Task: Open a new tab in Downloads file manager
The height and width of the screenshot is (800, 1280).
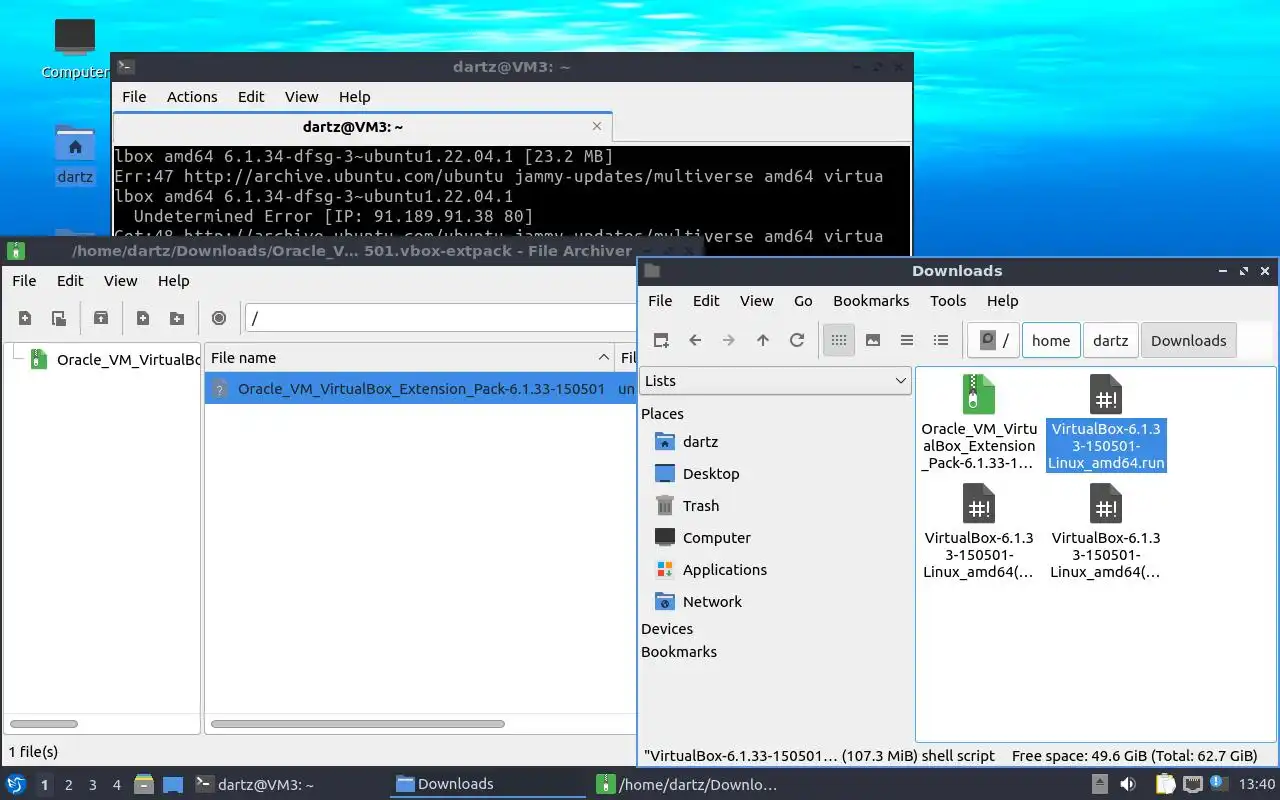Action: pyautogui.click(x=661, y=340)
